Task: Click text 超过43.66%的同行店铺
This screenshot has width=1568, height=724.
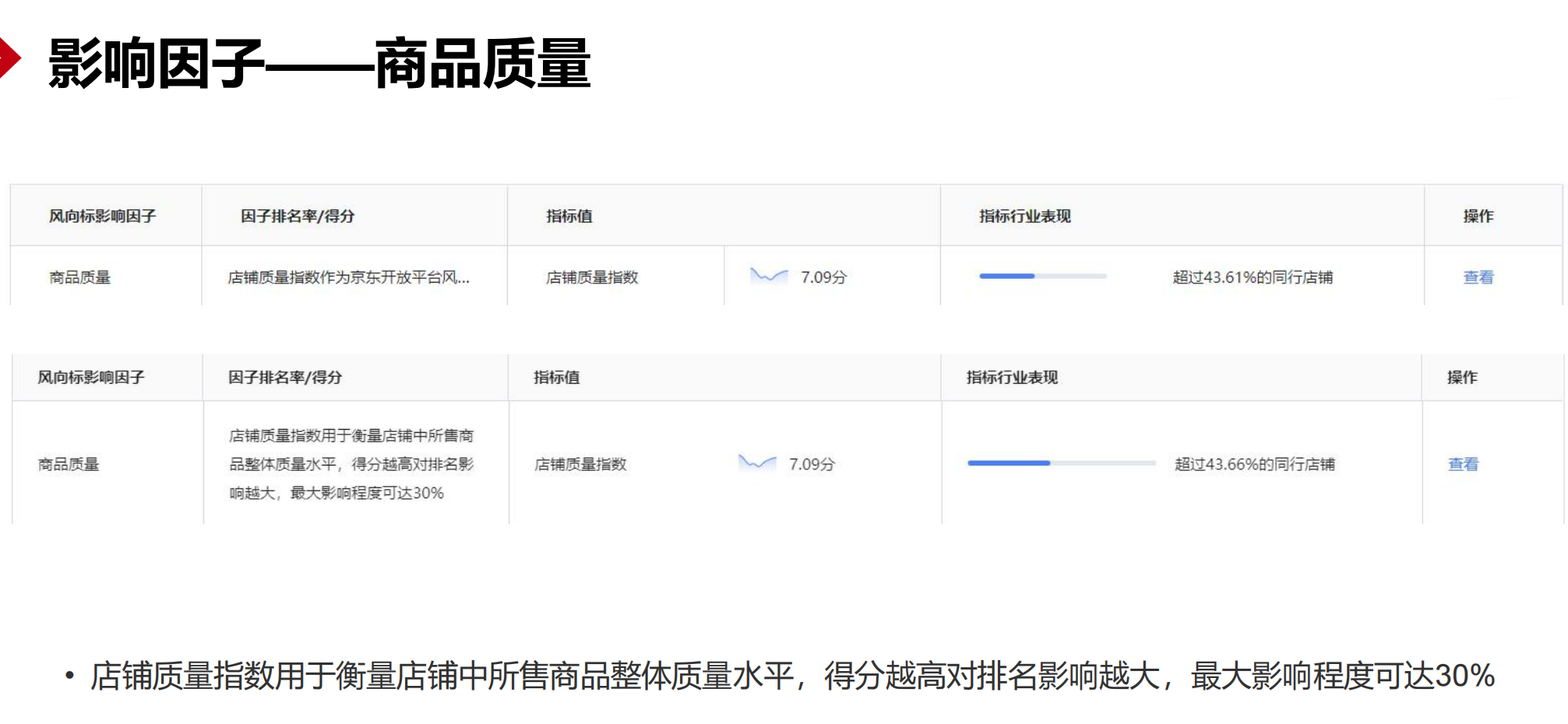Action: pyautogui.click(x=1254, y=464)
